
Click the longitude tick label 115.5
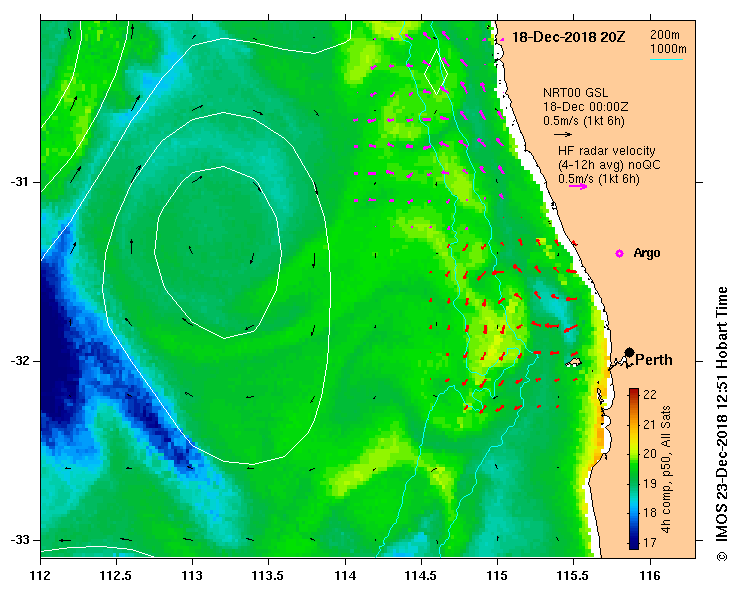574,576
